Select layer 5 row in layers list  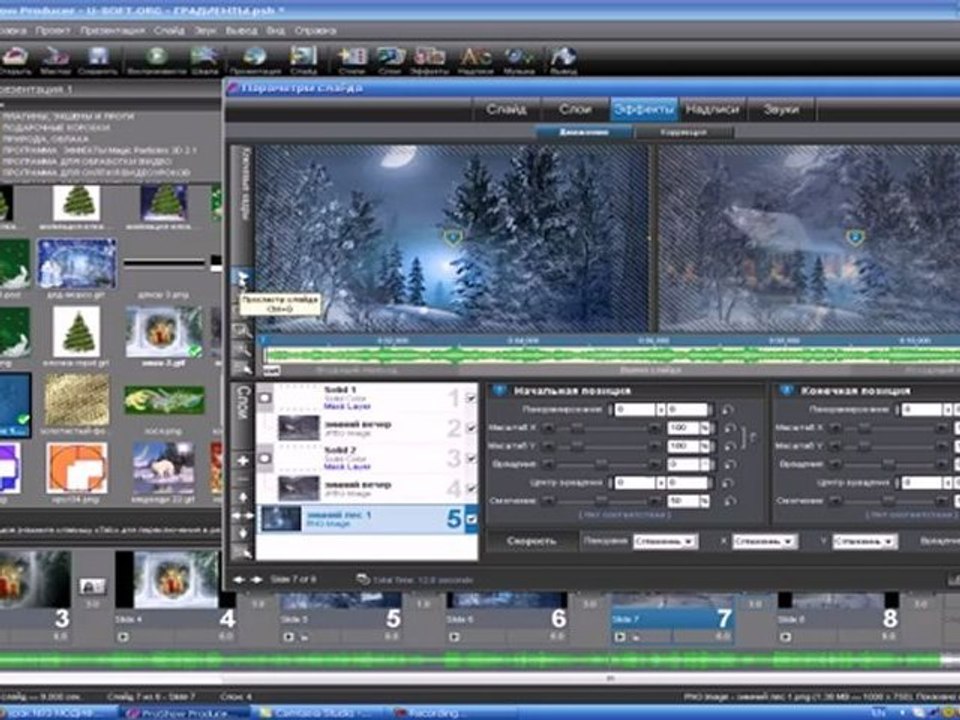pos(367,519)
